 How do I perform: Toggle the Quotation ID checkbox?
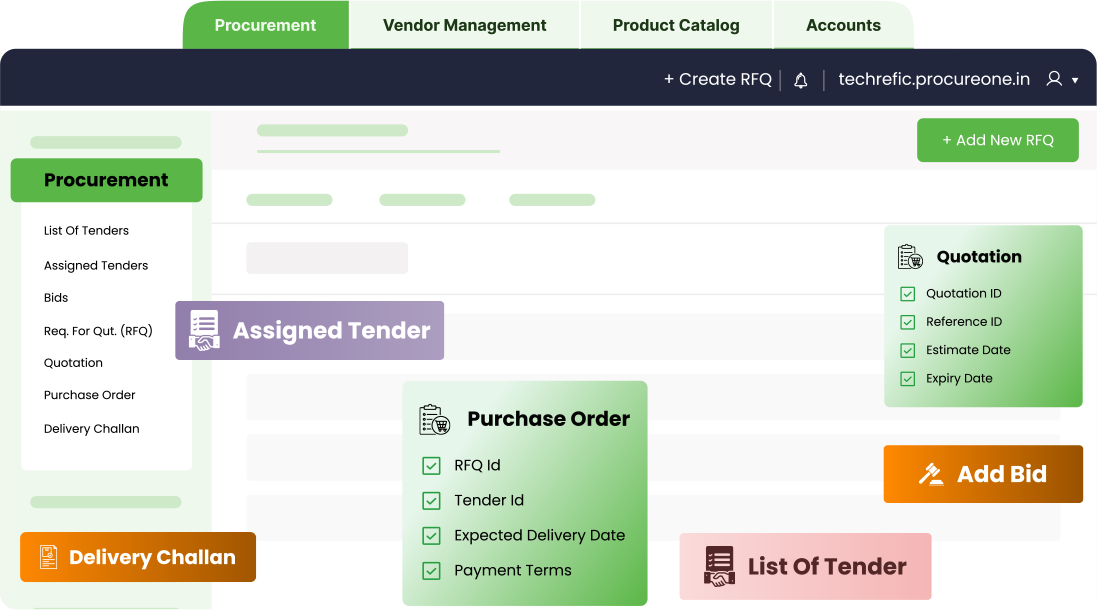tap(908, 294)
